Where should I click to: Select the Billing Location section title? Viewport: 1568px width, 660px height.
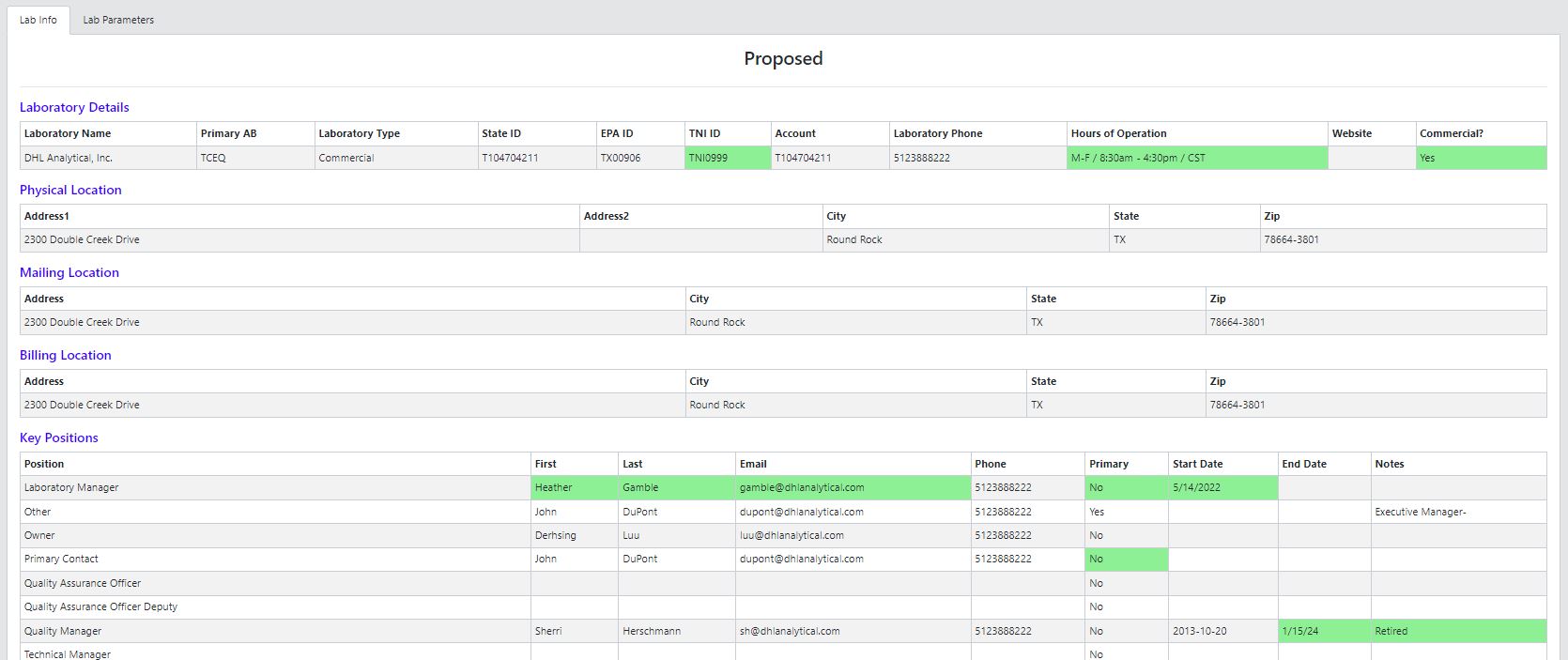point(66,355)
